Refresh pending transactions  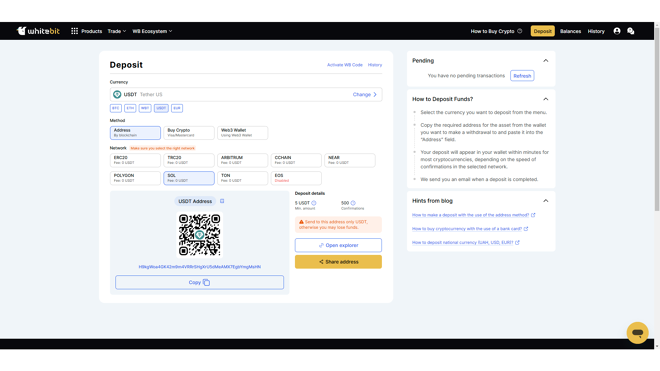click(522, 76)
